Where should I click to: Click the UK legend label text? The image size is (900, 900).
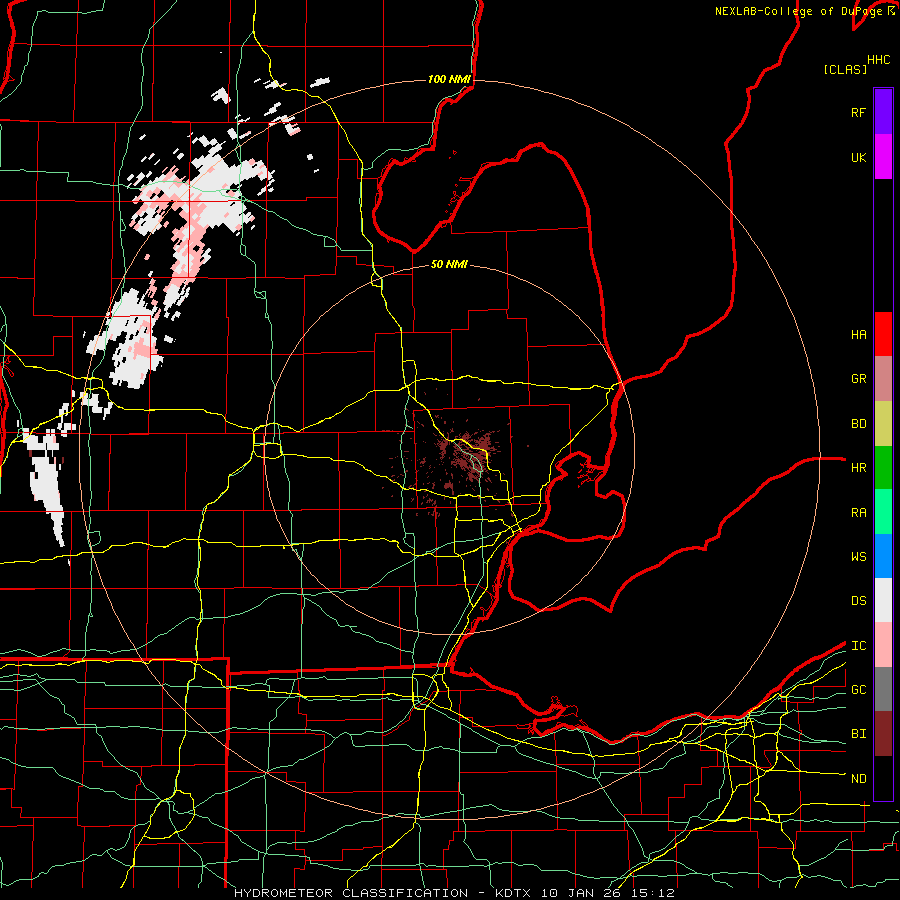858,157
